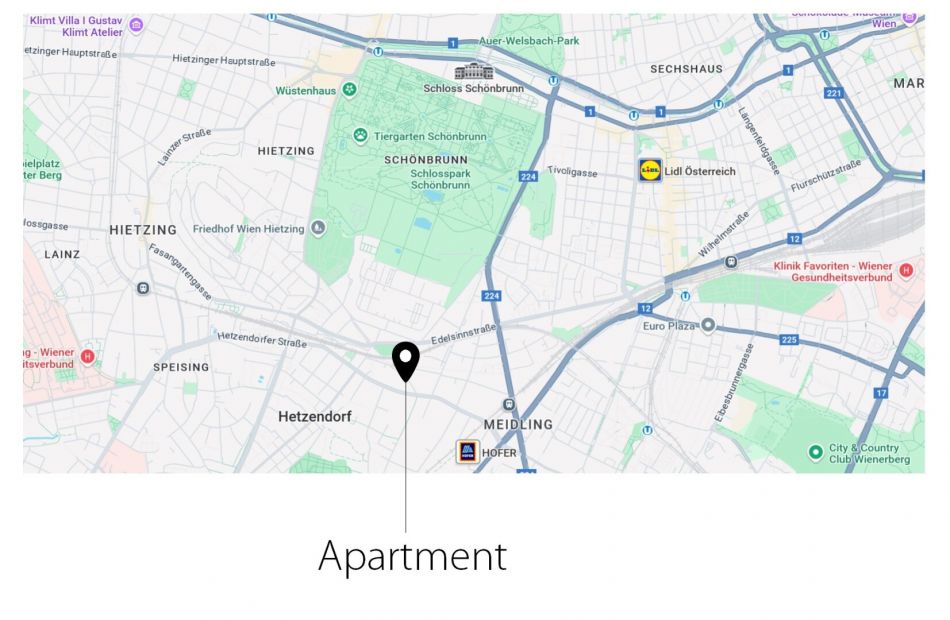Click the Wüstenhaus green marker icon
Image resolution: width=950 pixels, height=620 pixels.
[x=349, y=90]
